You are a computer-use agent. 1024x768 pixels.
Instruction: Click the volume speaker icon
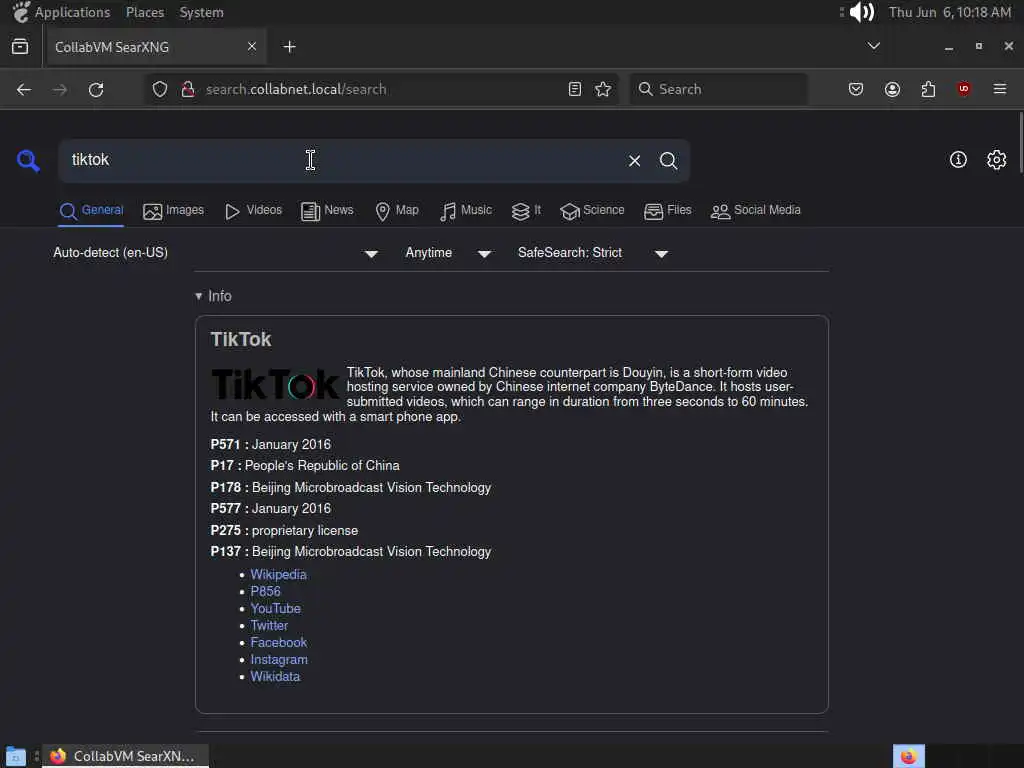click(x=862, y=12)
